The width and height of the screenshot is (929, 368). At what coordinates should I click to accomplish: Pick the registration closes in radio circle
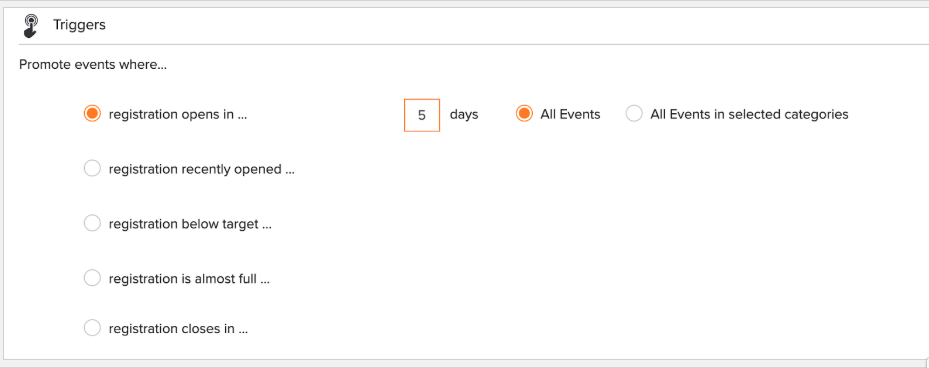(x=92, y=328)
